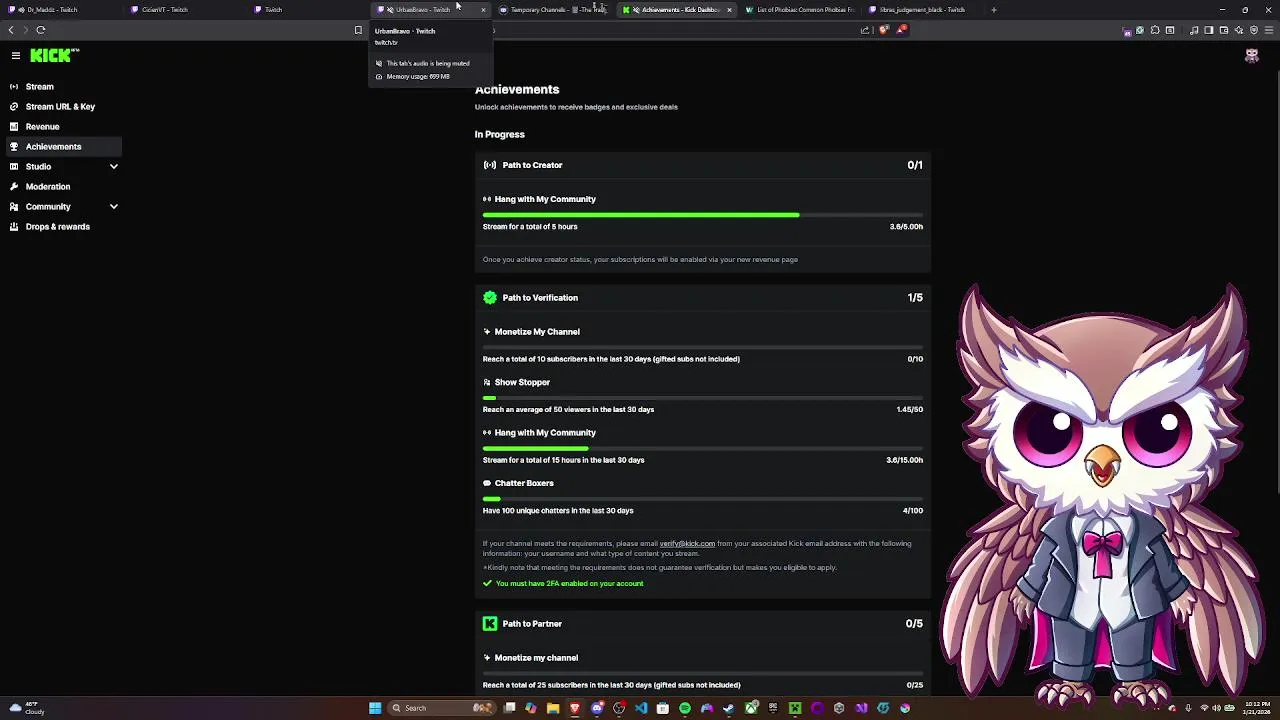Close the UrbanBravo Twitch tab
Viewport: 1280px width, 720px height.
(x=483, y=10)
